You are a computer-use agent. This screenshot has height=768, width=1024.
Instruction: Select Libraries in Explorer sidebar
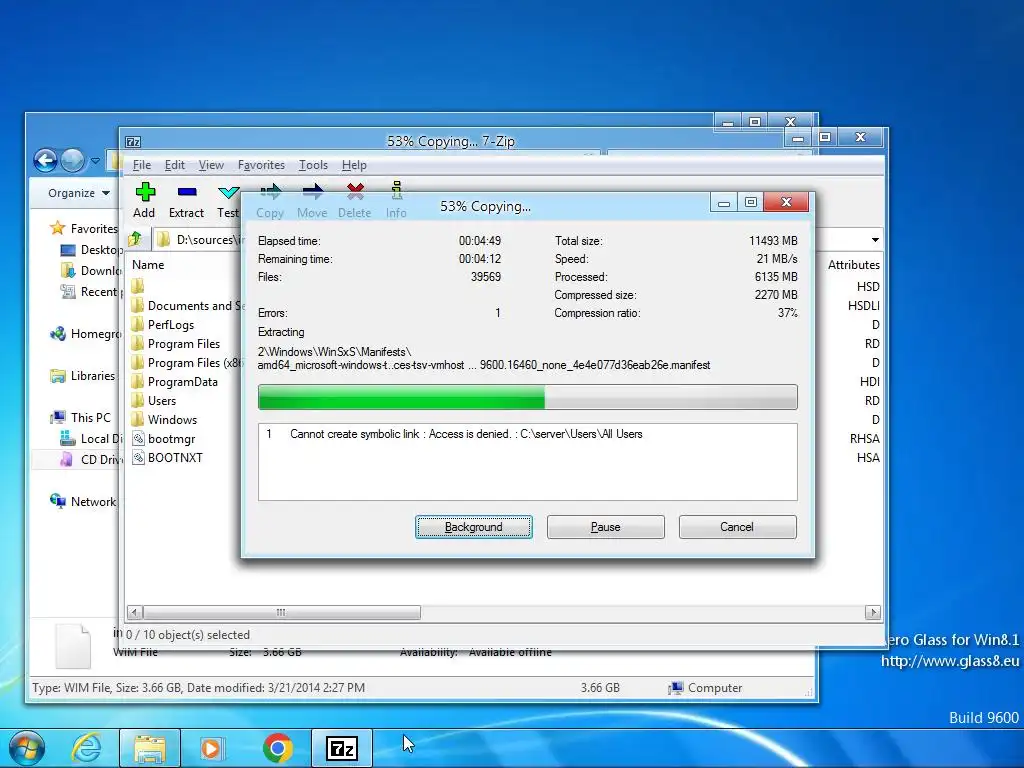coord(83,376)
